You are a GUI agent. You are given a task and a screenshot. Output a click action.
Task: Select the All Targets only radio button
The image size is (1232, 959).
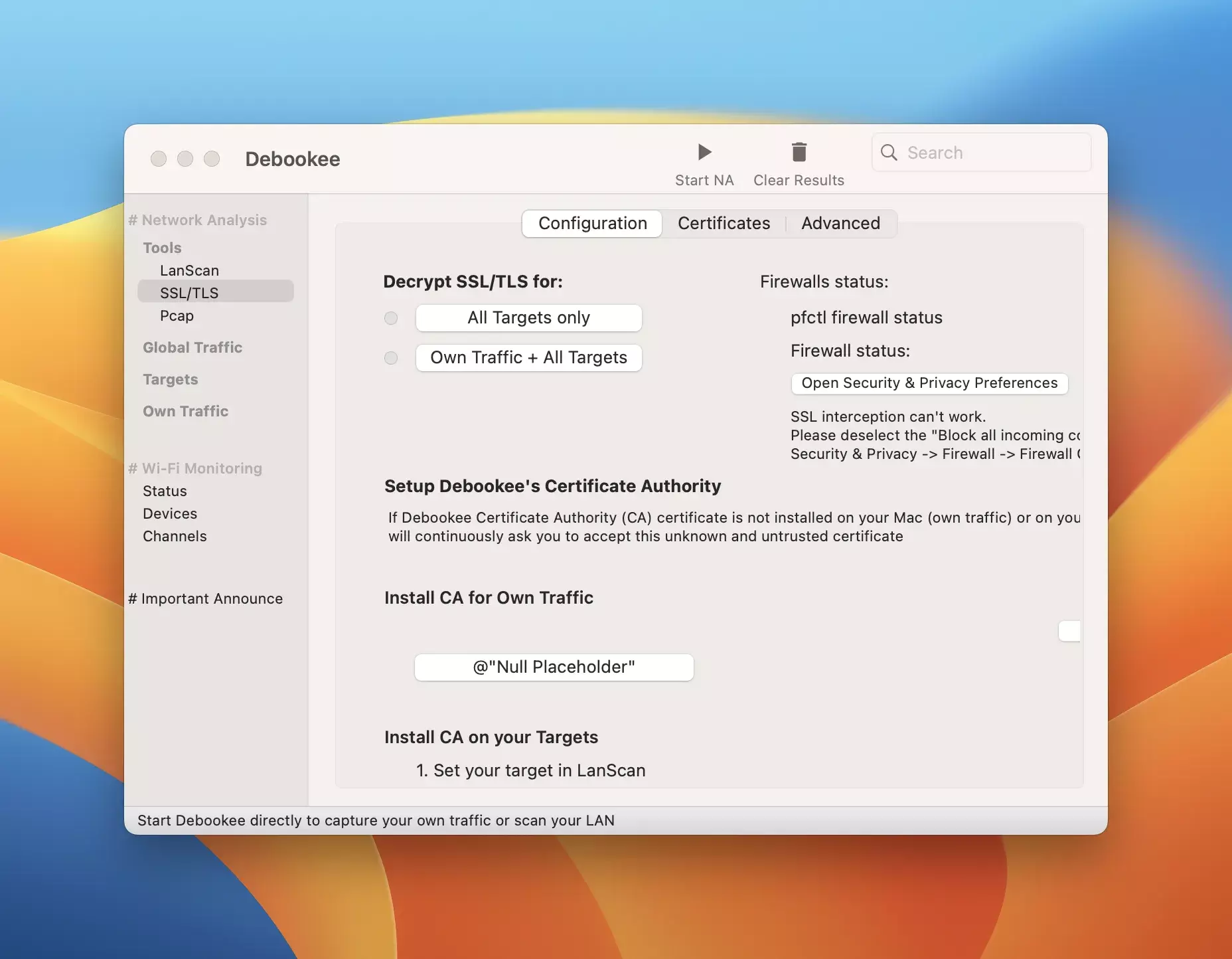click(x=391, y=318)
